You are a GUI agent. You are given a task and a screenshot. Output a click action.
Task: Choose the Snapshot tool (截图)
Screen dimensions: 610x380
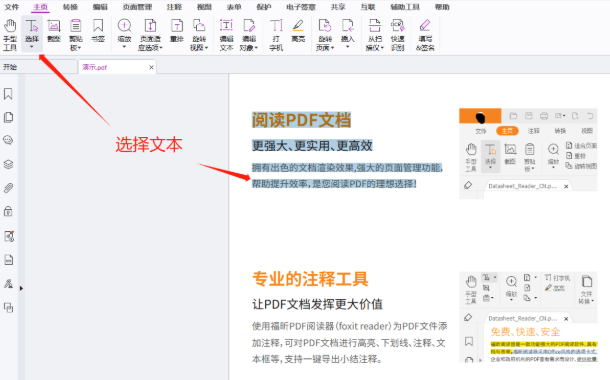point(54,30)
